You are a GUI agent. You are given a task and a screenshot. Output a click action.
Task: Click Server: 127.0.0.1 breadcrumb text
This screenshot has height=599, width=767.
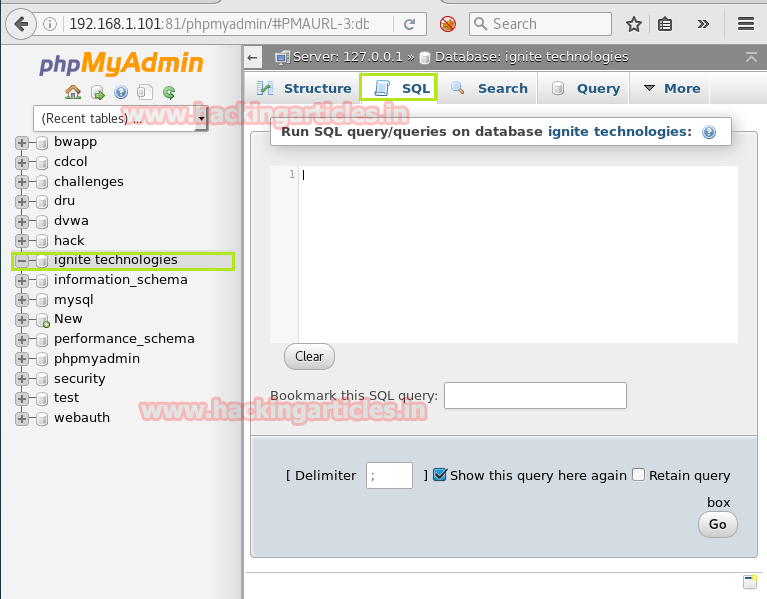coord(348,57)
